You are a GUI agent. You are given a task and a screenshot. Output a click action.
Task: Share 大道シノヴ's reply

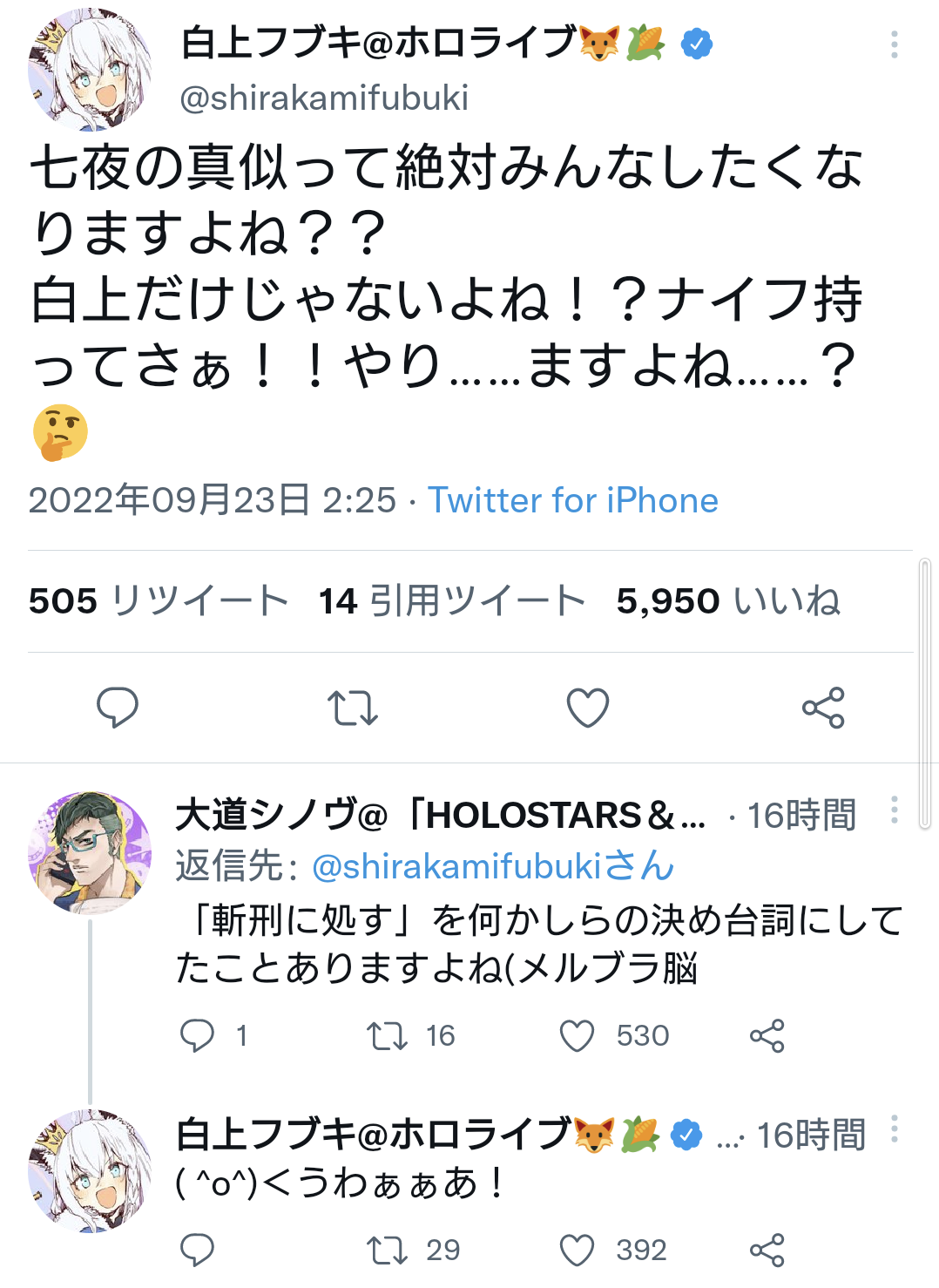[767, 1035]
